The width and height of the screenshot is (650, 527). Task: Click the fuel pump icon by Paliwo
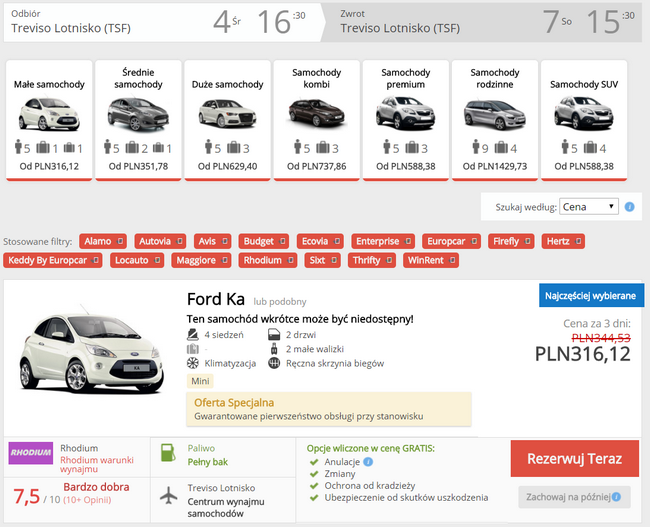(x=170, y=454)
